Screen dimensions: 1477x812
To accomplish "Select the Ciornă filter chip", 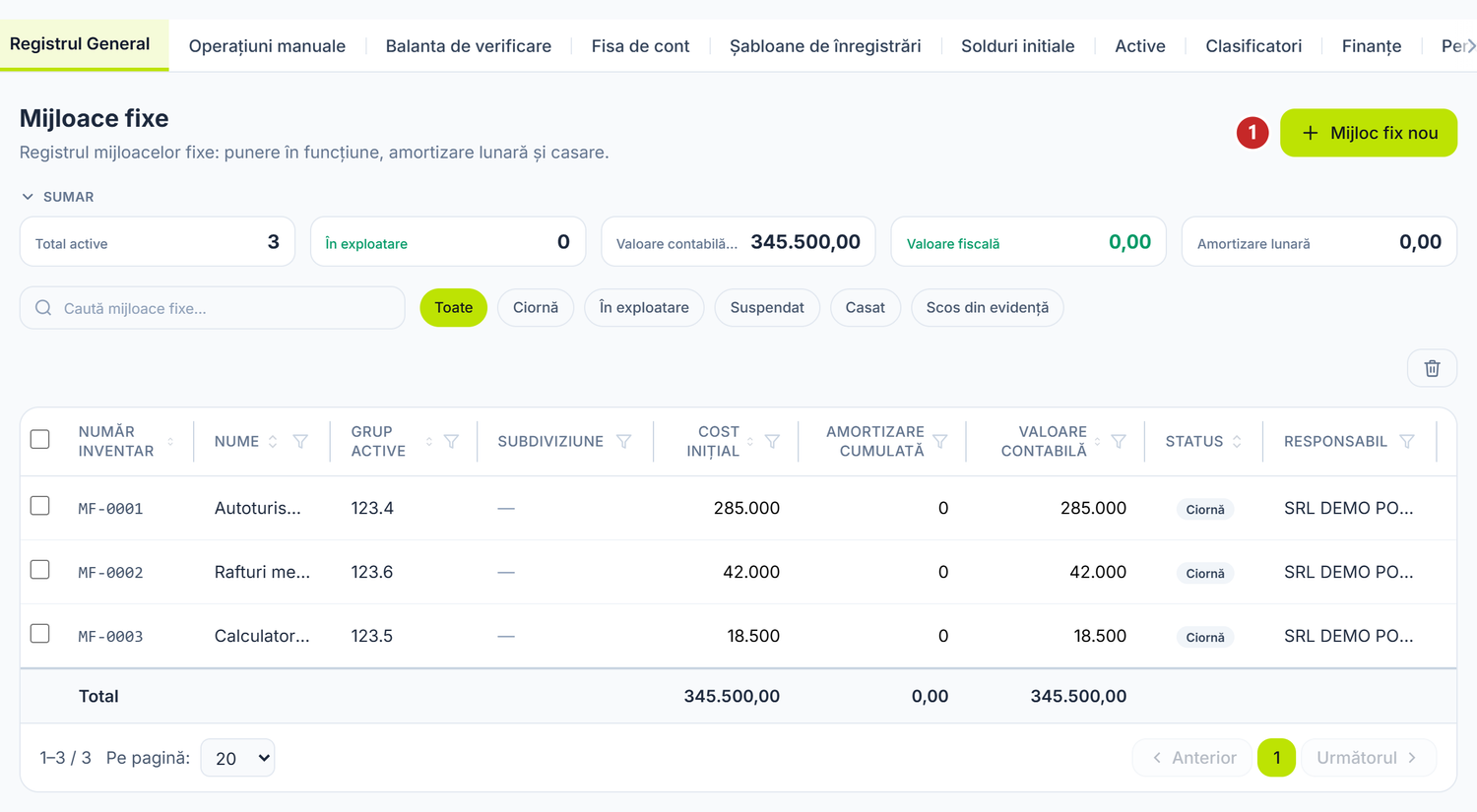I will pos(536,308).
